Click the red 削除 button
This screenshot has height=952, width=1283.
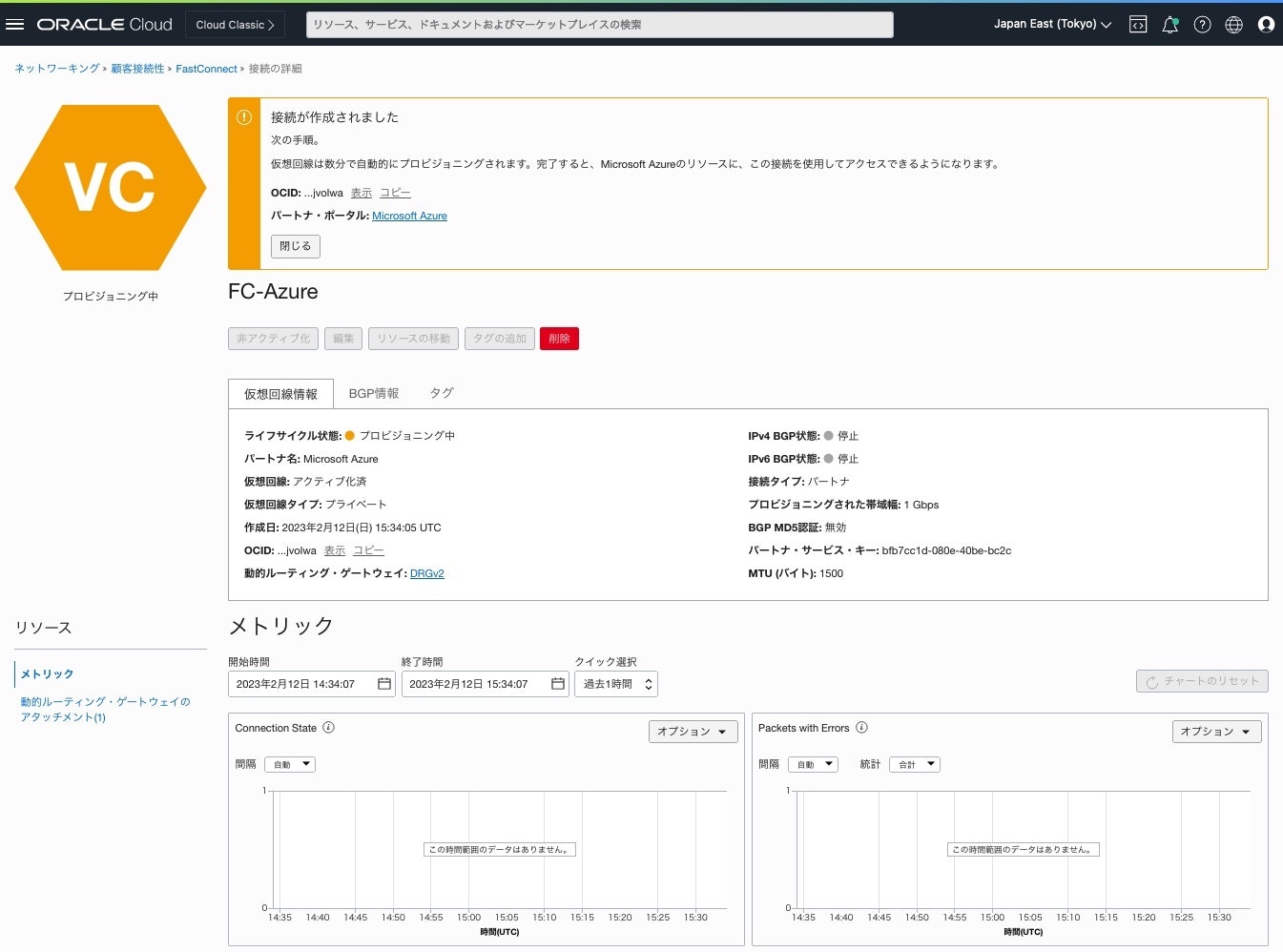559,339
